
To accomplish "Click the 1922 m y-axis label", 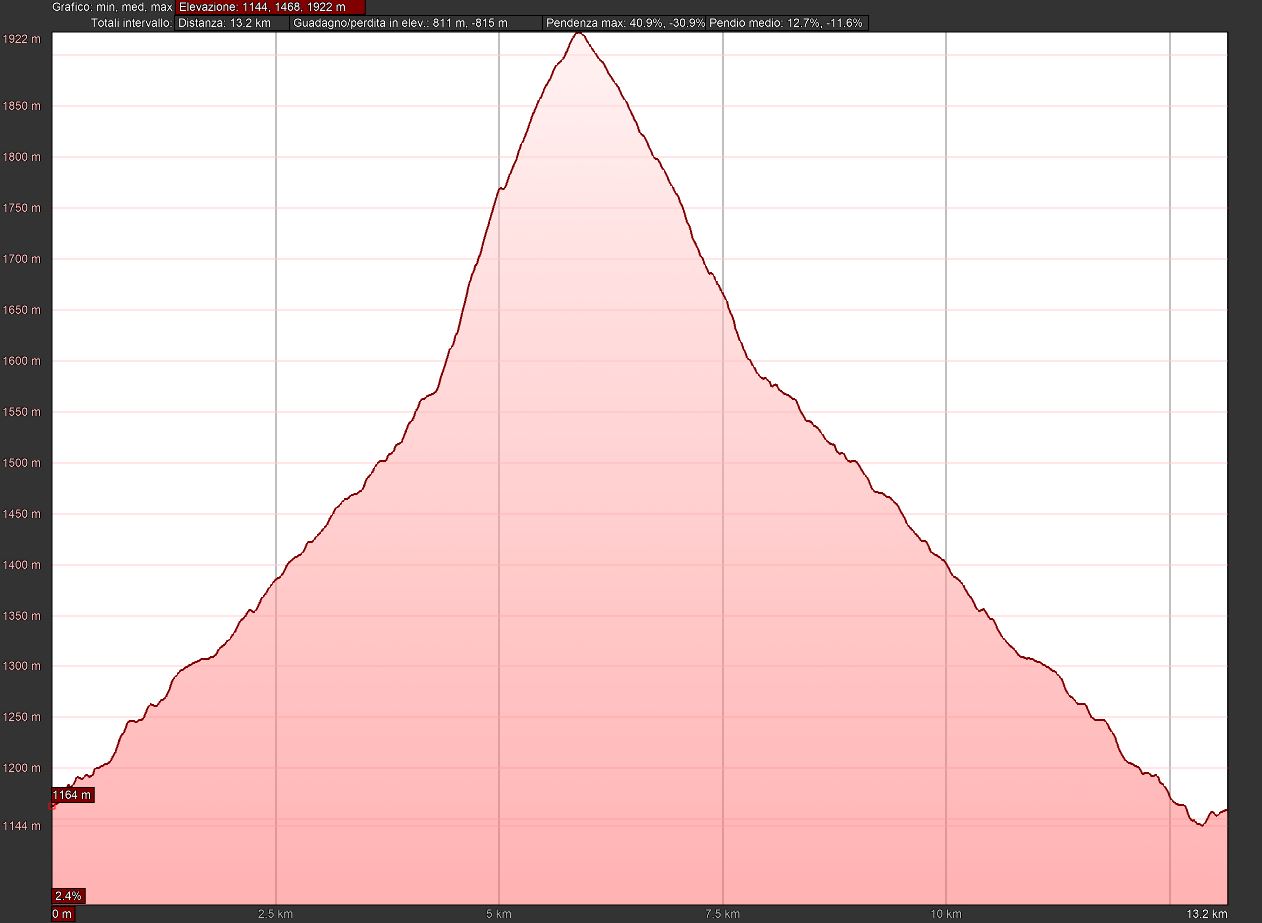I will tap(22, 39).
